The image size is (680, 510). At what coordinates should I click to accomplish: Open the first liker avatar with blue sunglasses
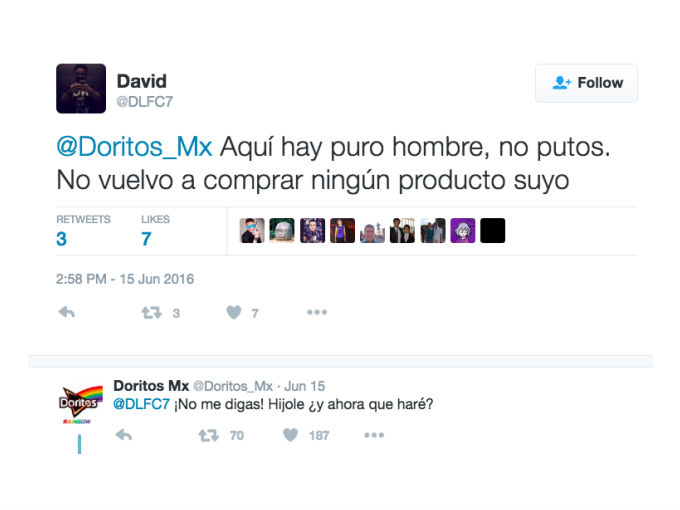click(252, 230)
